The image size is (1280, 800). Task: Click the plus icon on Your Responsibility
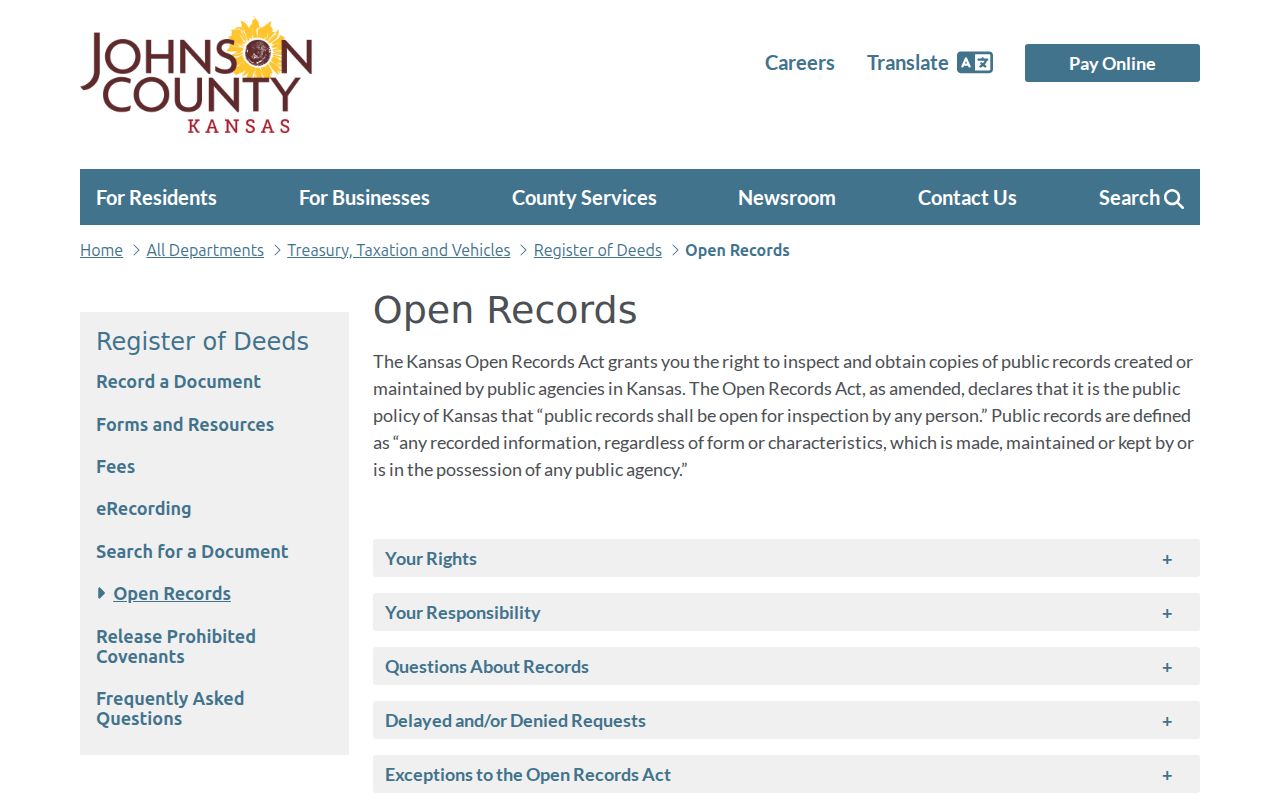pos(1167,613)
